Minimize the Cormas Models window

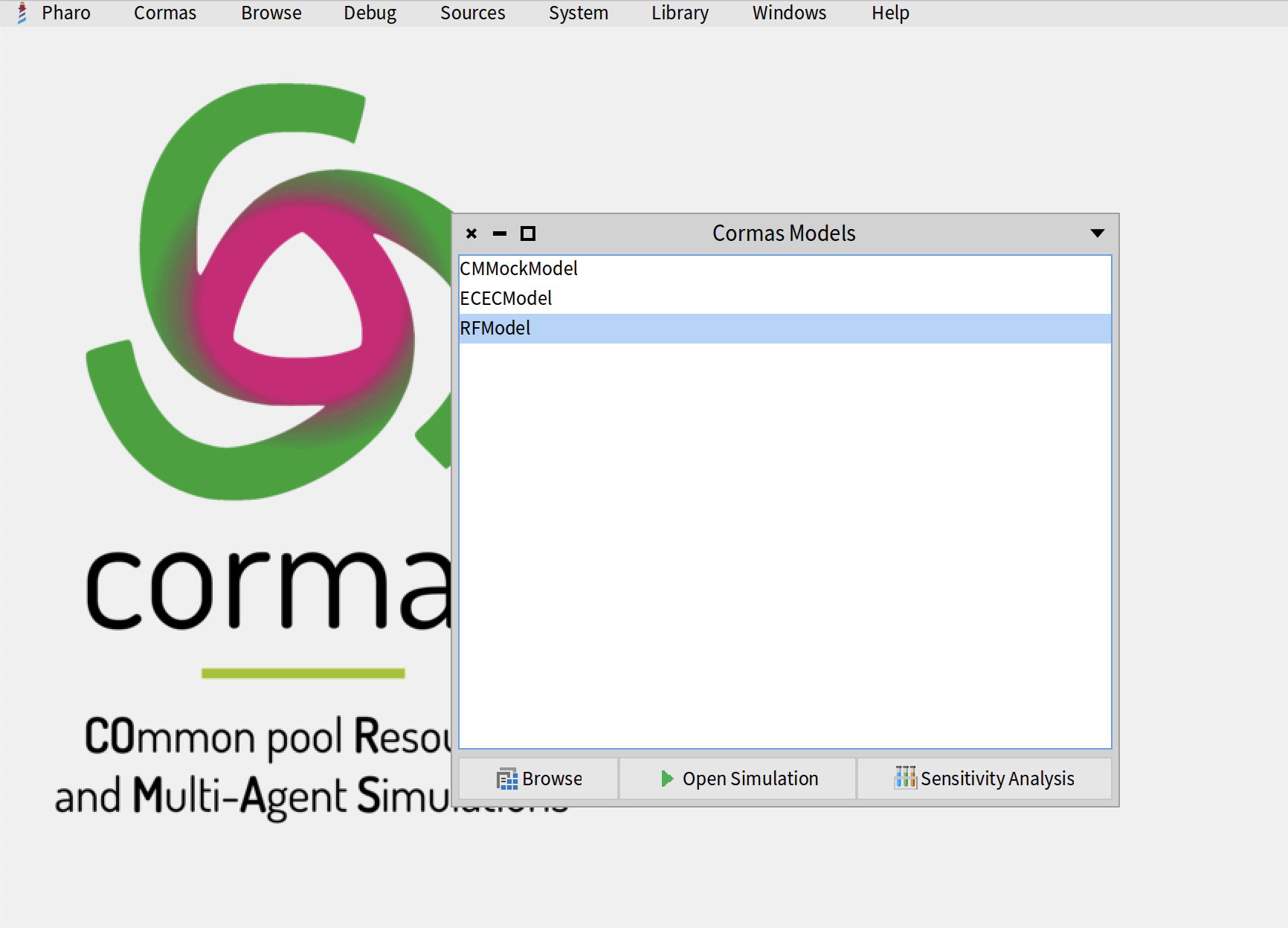(x=500, y=233)
